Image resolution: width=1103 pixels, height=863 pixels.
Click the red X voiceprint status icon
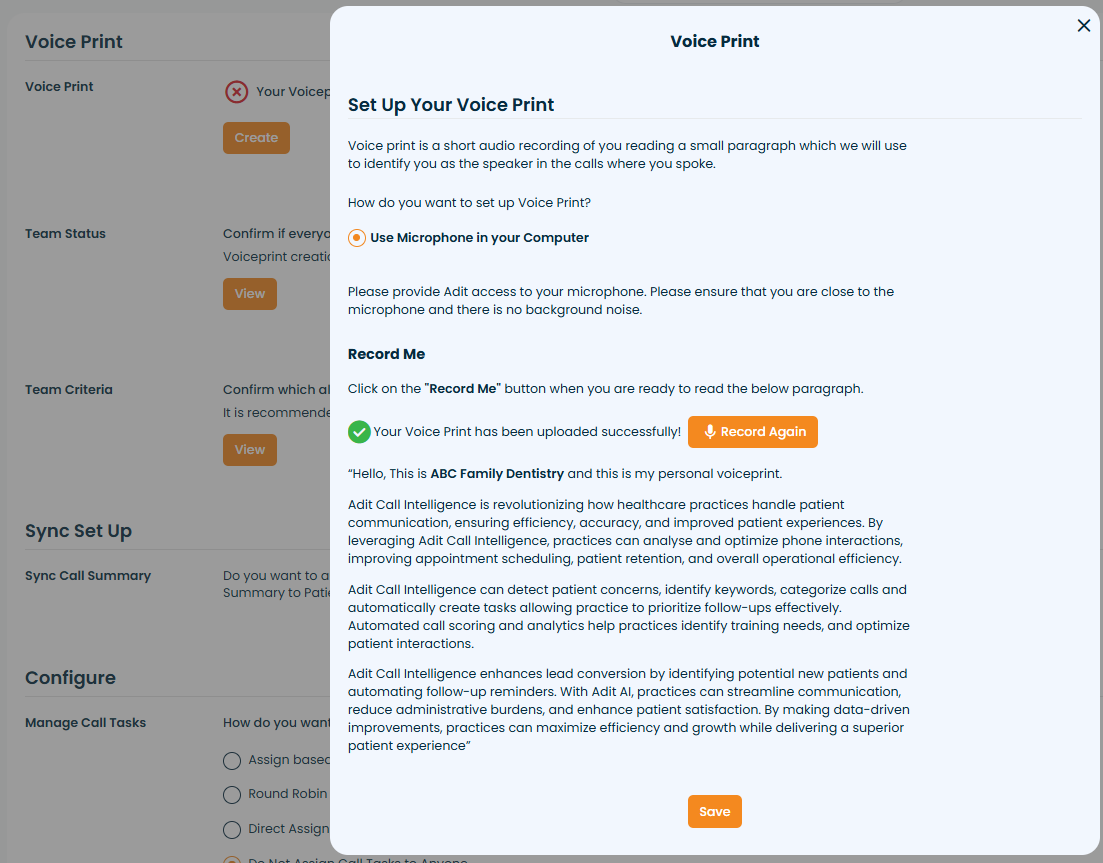(236, 92)
